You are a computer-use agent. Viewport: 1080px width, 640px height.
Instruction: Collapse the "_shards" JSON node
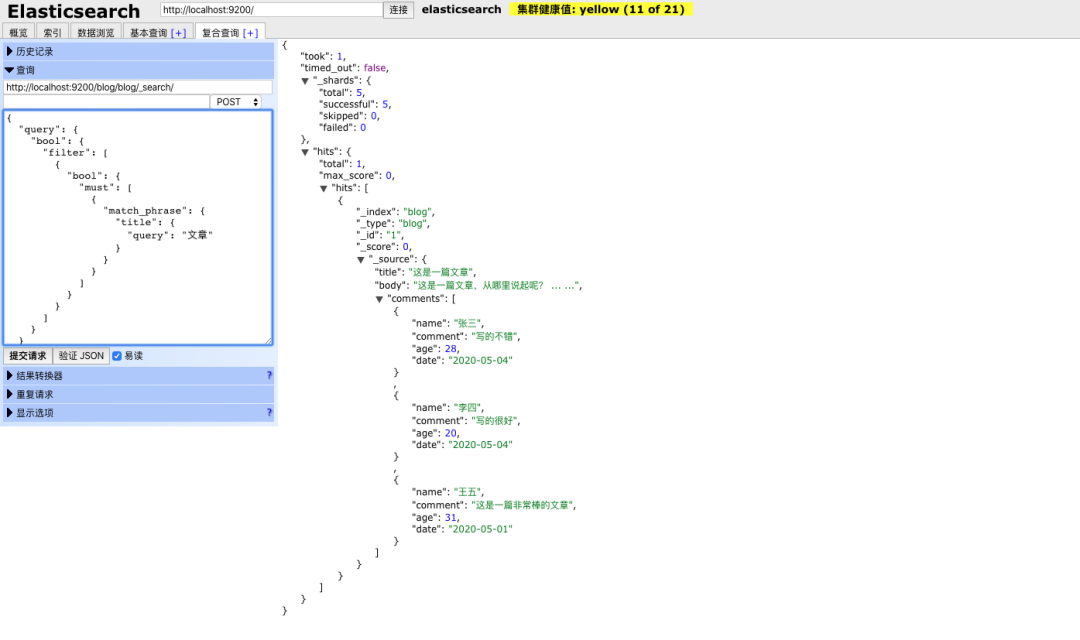[x=305, y=81]
